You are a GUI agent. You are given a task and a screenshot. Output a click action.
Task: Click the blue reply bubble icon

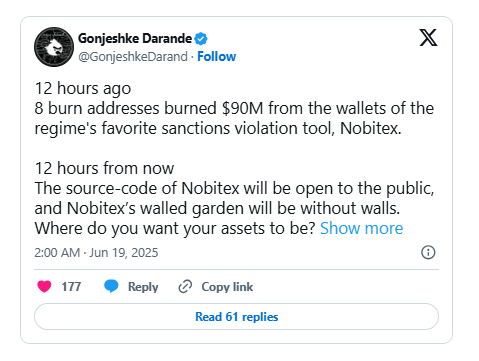(x=111, y=286)
